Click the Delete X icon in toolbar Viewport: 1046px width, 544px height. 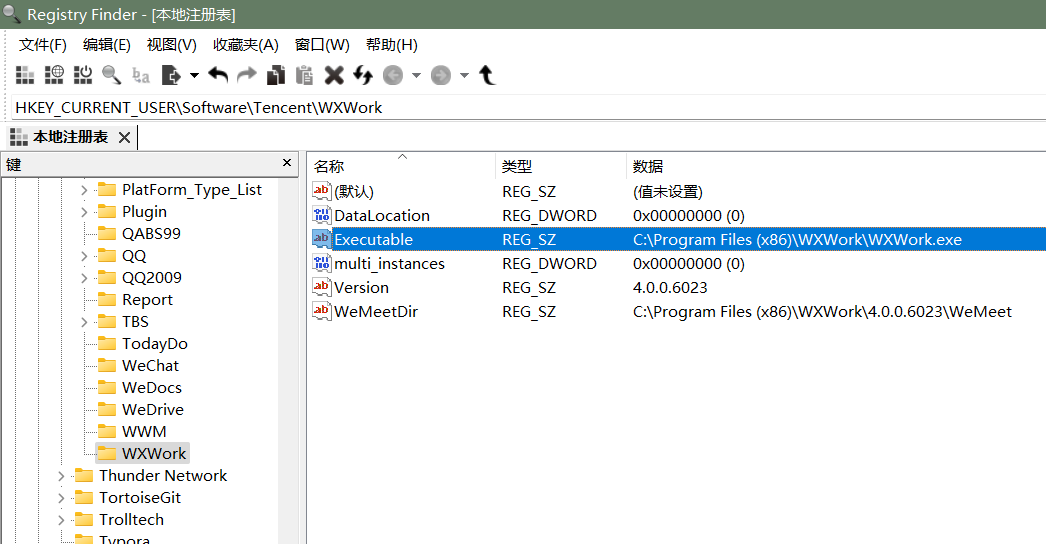click(x=334, y=75)
